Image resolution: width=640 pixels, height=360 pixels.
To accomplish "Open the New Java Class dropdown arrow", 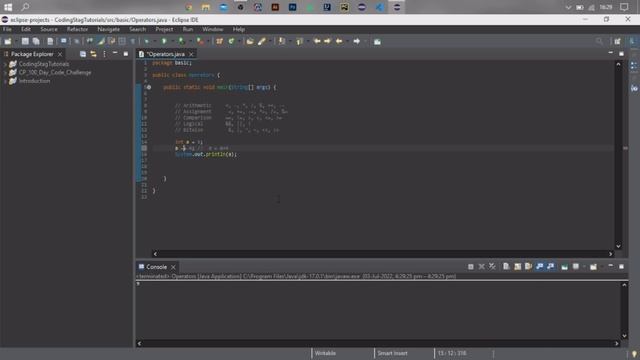I will pos(239,41).
